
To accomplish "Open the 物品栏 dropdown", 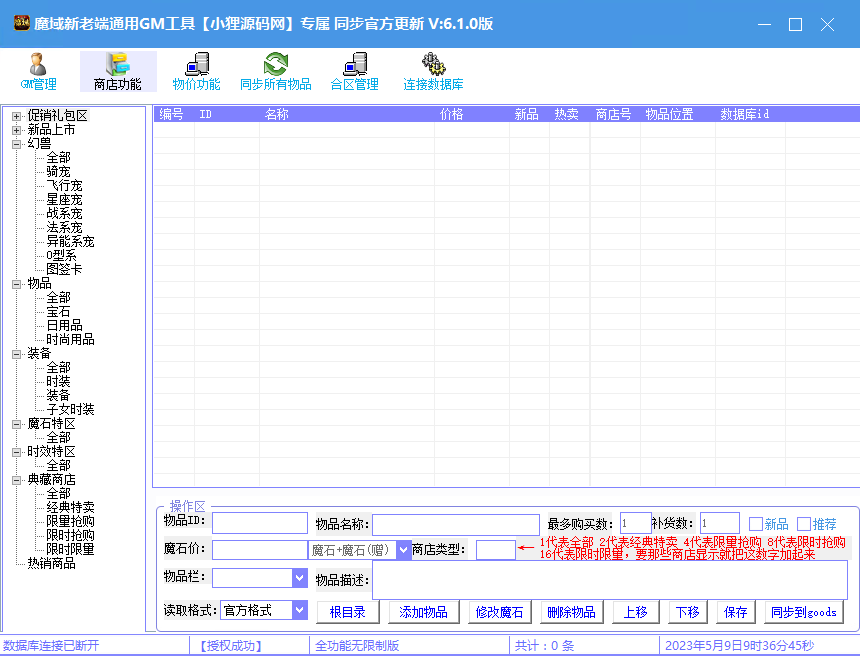I will pos(299,578).
